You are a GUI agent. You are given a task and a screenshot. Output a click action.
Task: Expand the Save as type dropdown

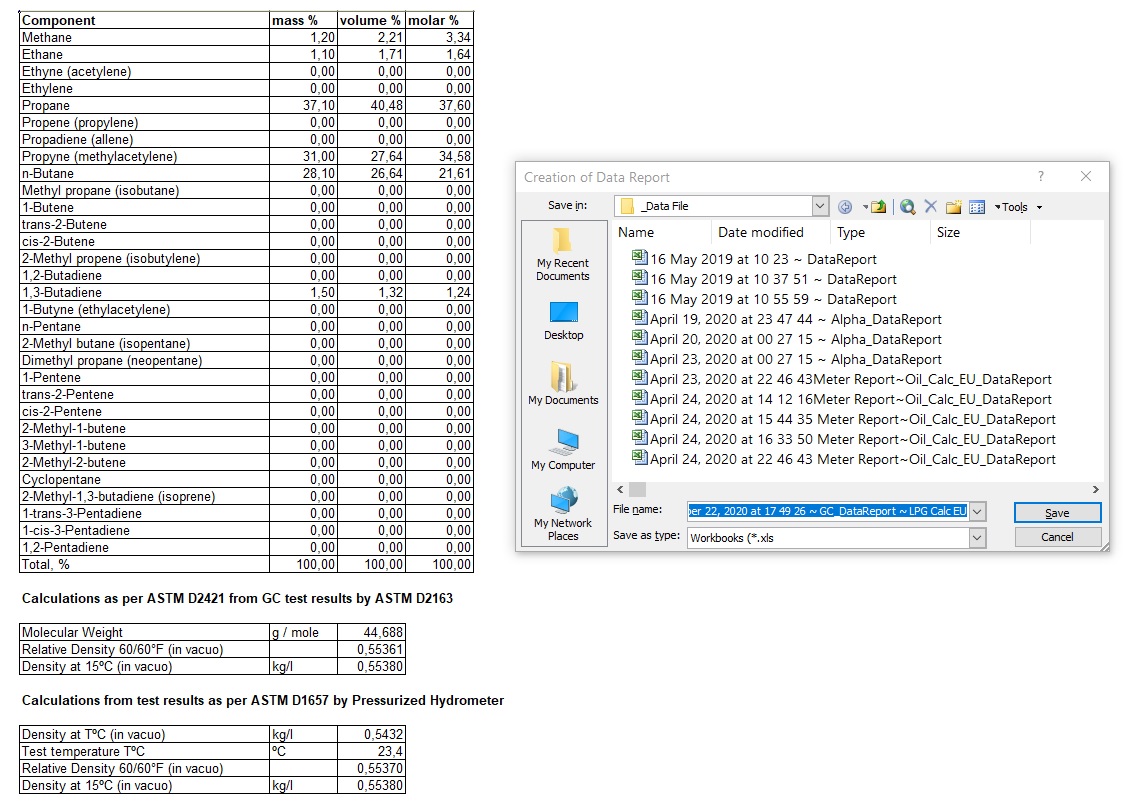[977, 538]
